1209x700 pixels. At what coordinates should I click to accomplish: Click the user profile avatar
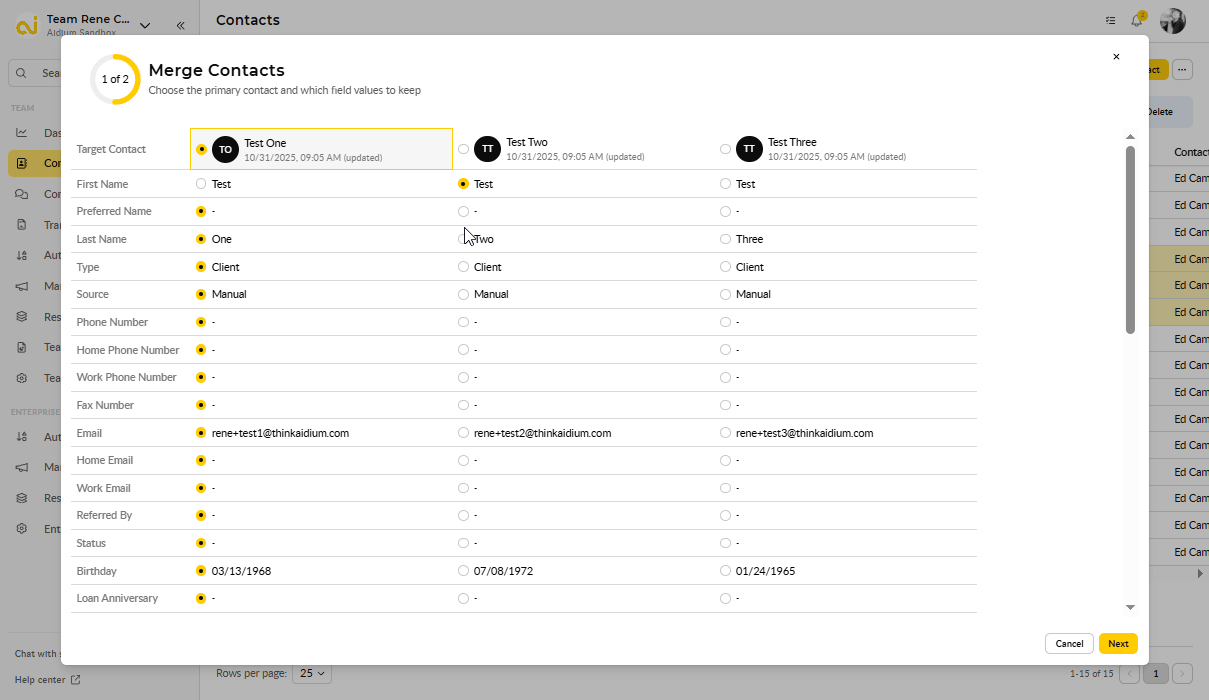[x=1172, y=20]
